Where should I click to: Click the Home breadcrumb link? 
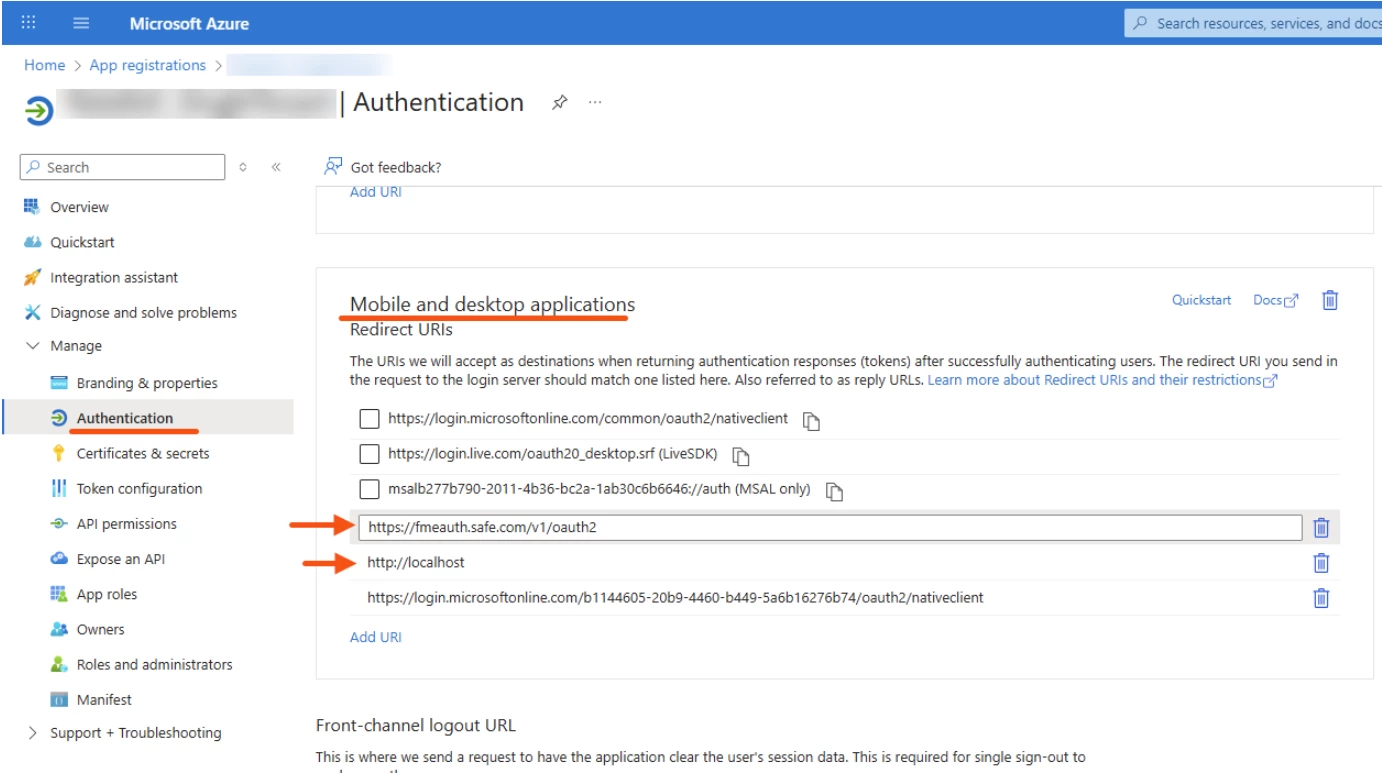44,65
